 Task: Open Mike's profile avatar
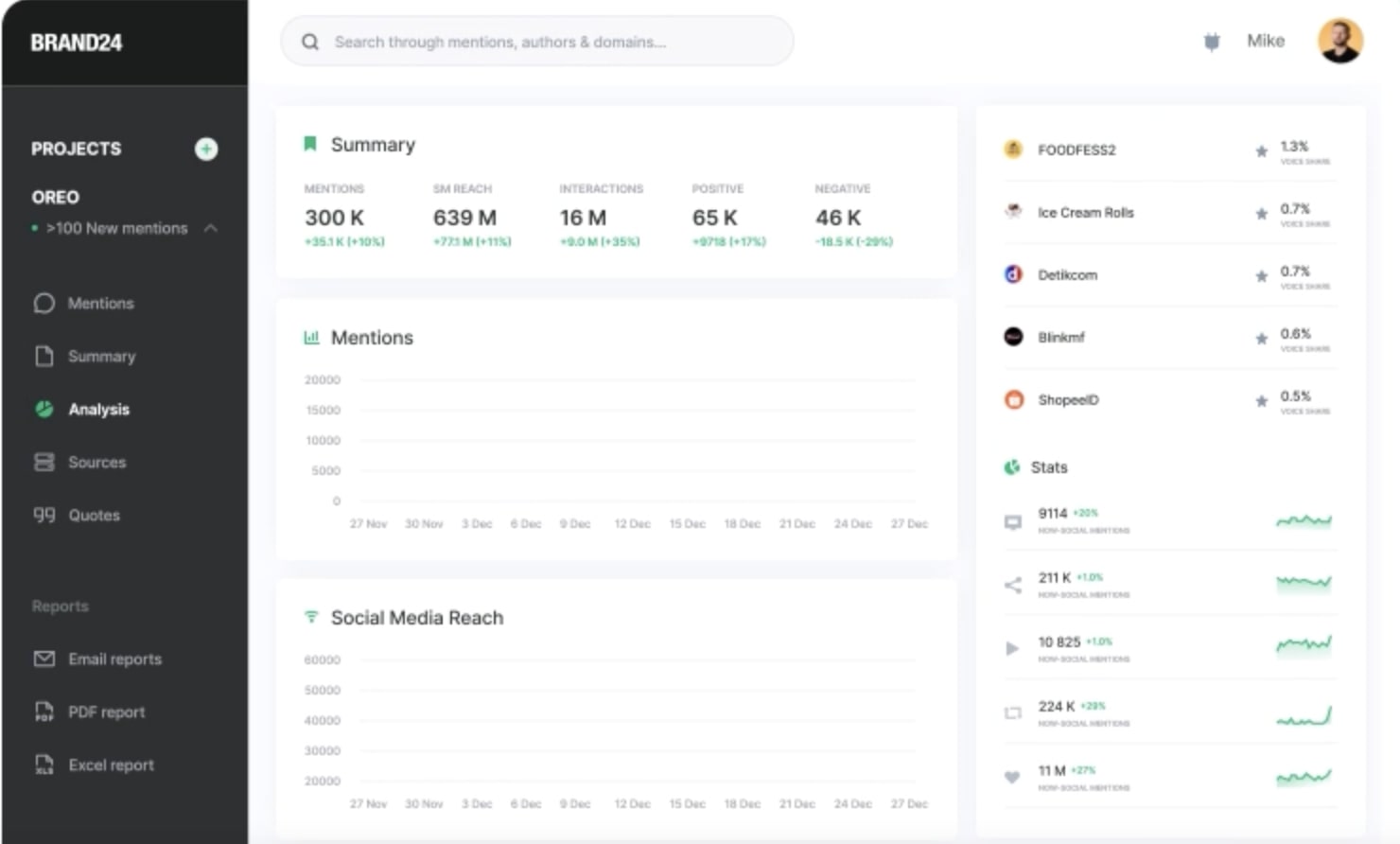pos(1340,41)
